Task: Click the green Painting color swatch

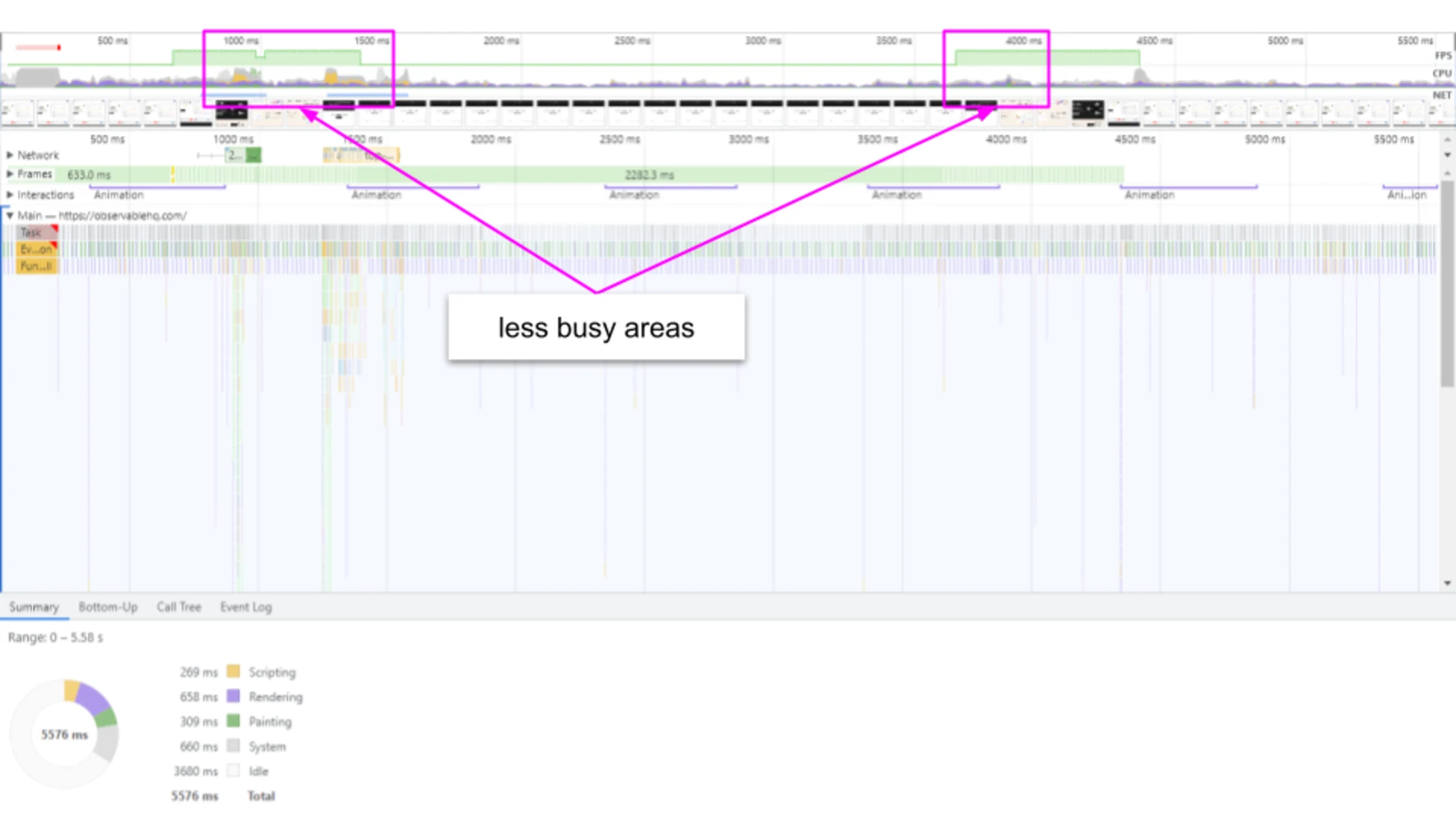Action: tap(234, 721)
